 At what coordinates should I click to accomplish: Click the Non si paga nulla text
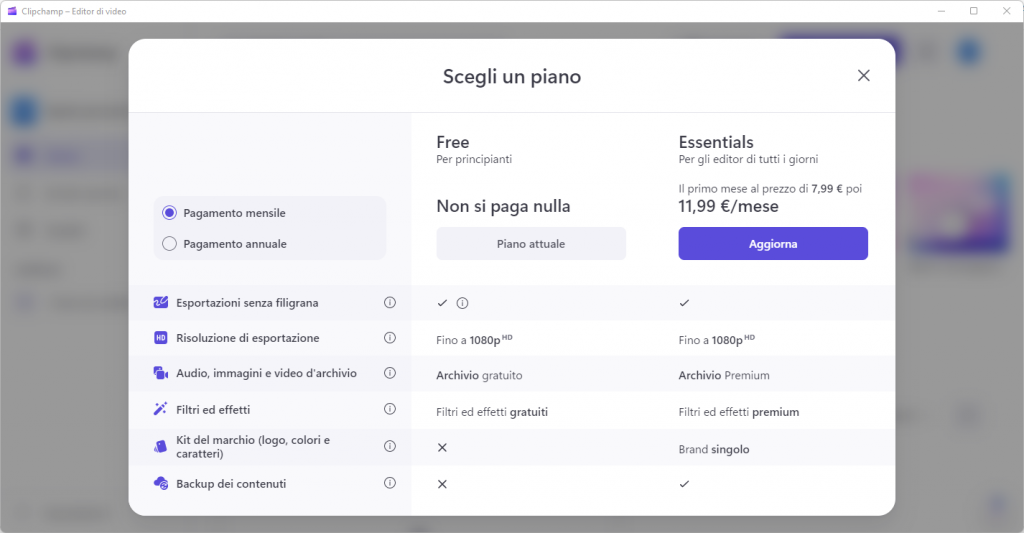coord(504,206)
